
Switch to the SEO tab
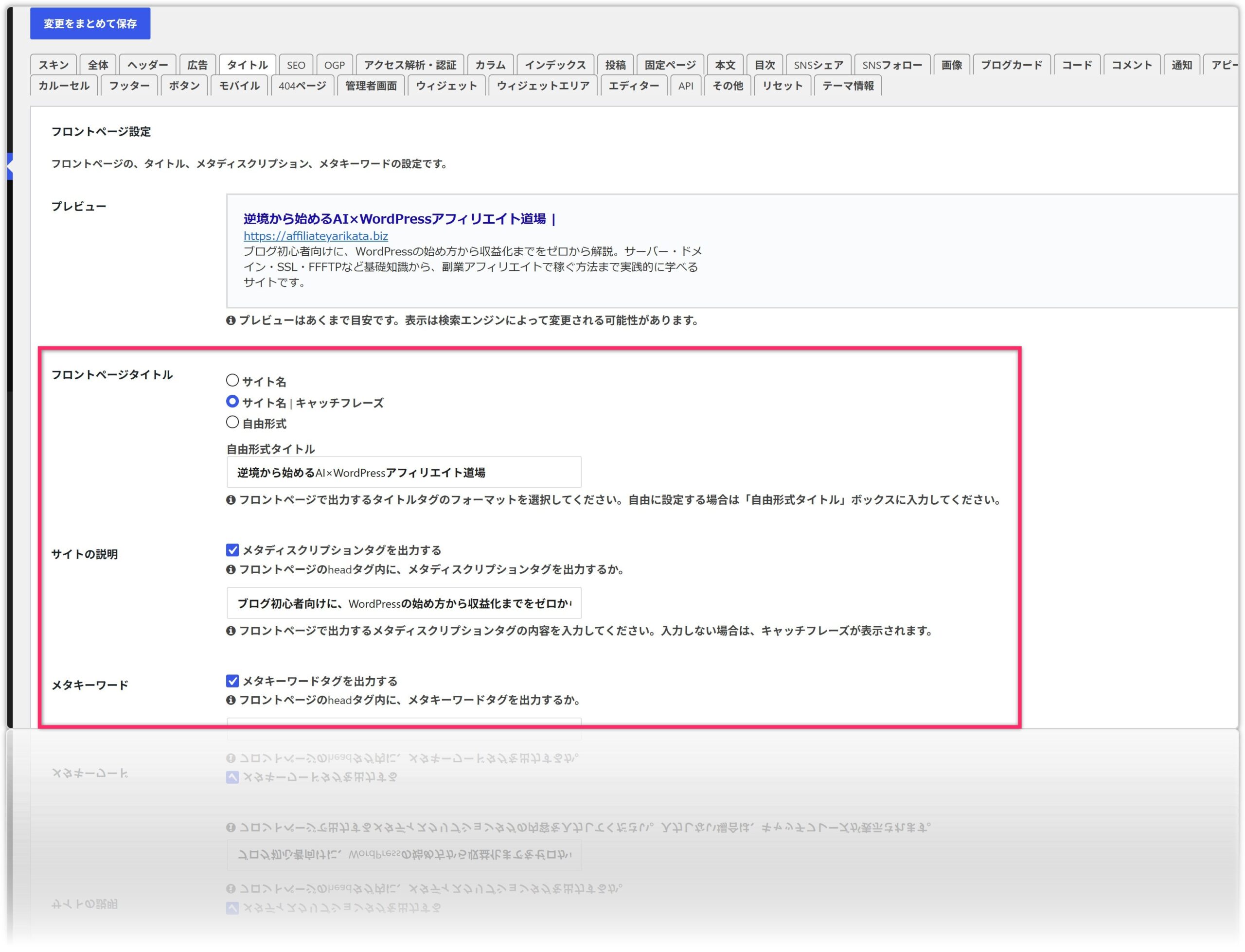(x=296, y=65)
